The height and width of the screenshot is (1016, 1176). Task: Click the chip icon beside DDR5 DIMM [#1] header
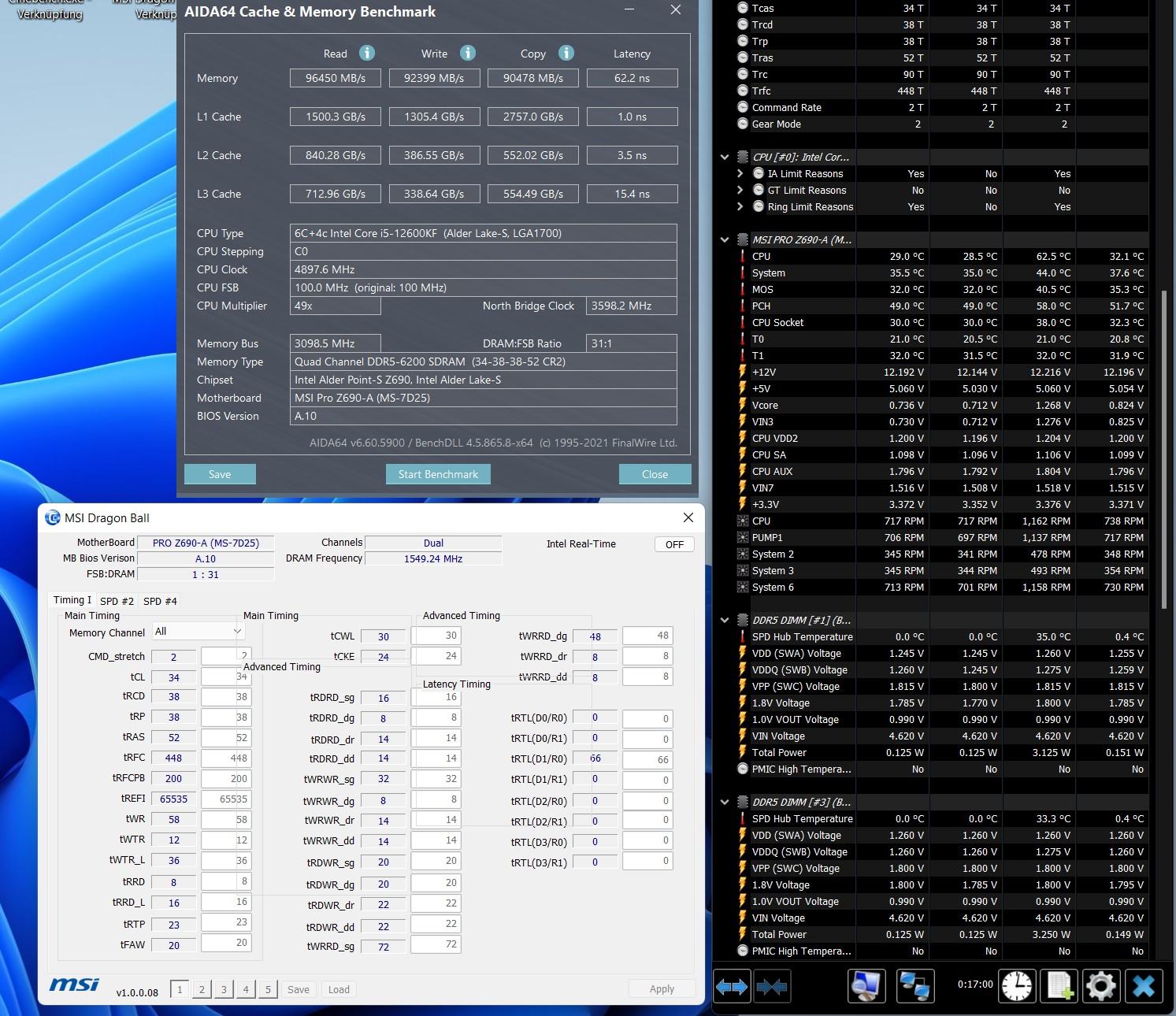742,620
